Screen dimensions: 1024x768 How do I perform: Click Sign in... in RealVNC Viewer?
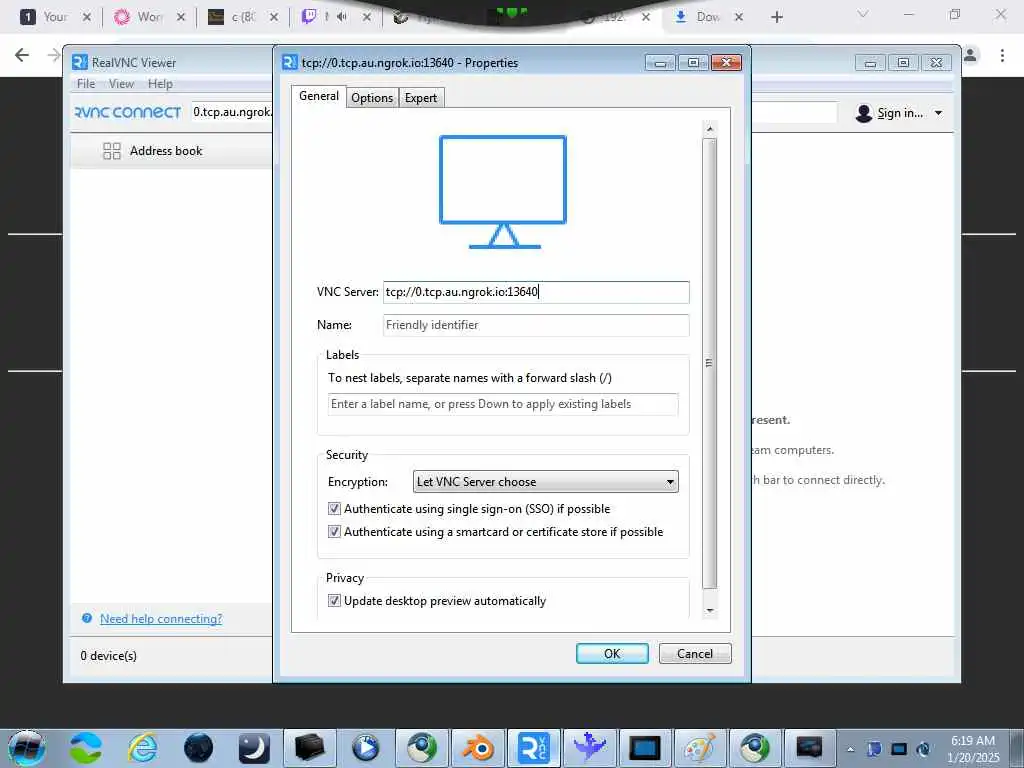pyautogui.click(x=900, y=113)
